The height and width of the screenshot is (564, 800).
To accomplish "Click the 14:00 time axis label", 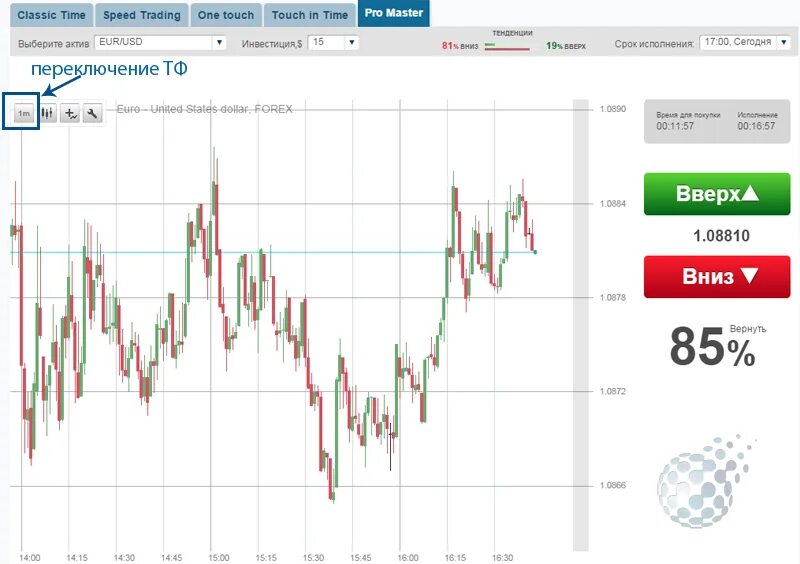I will pyautogui.click(x=30, y=558).
